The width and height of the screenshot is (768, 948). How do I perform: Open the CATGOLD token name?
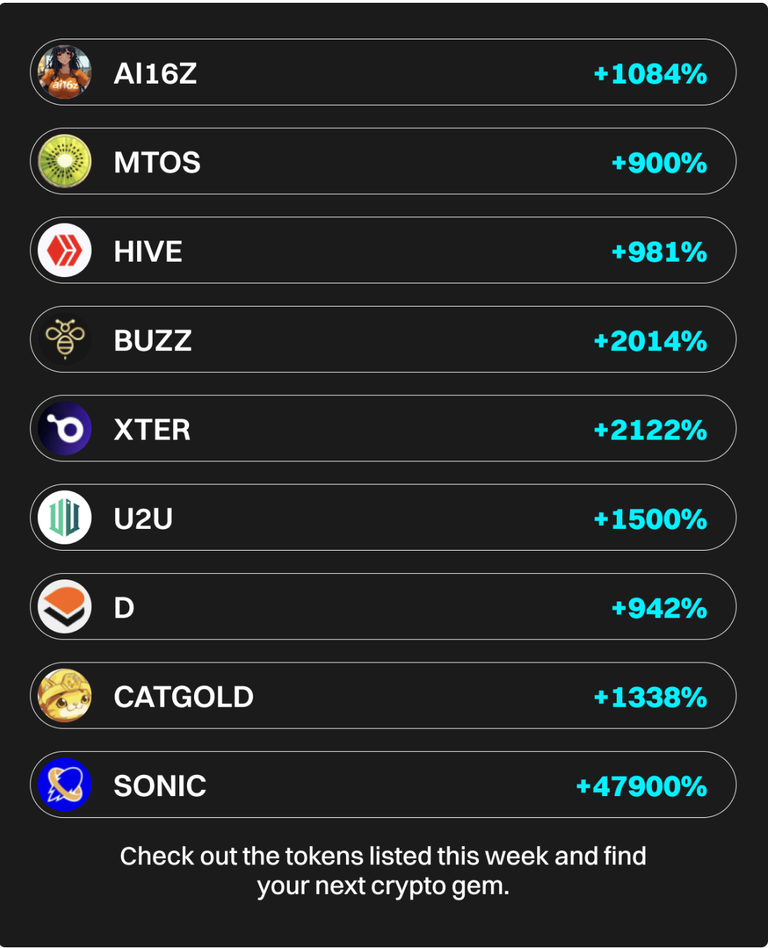click(x=184, y=697)
